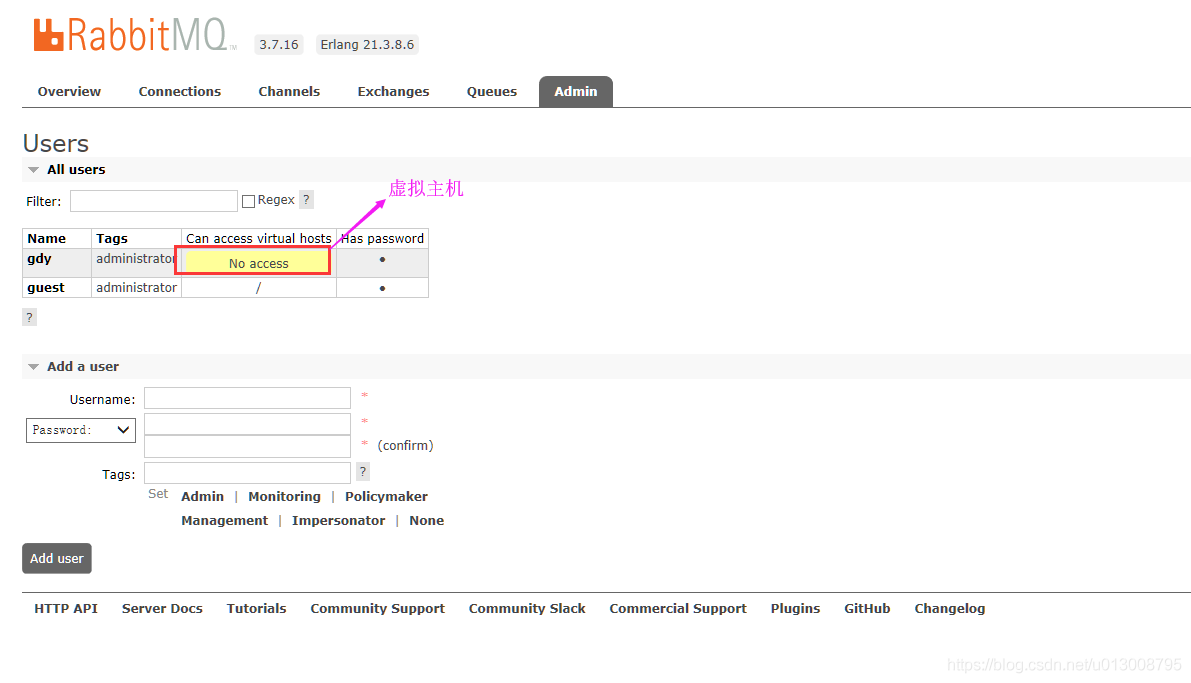This screenshot has height=683, width=1191.
Task: Focus the Username input field
Action: 247,398
